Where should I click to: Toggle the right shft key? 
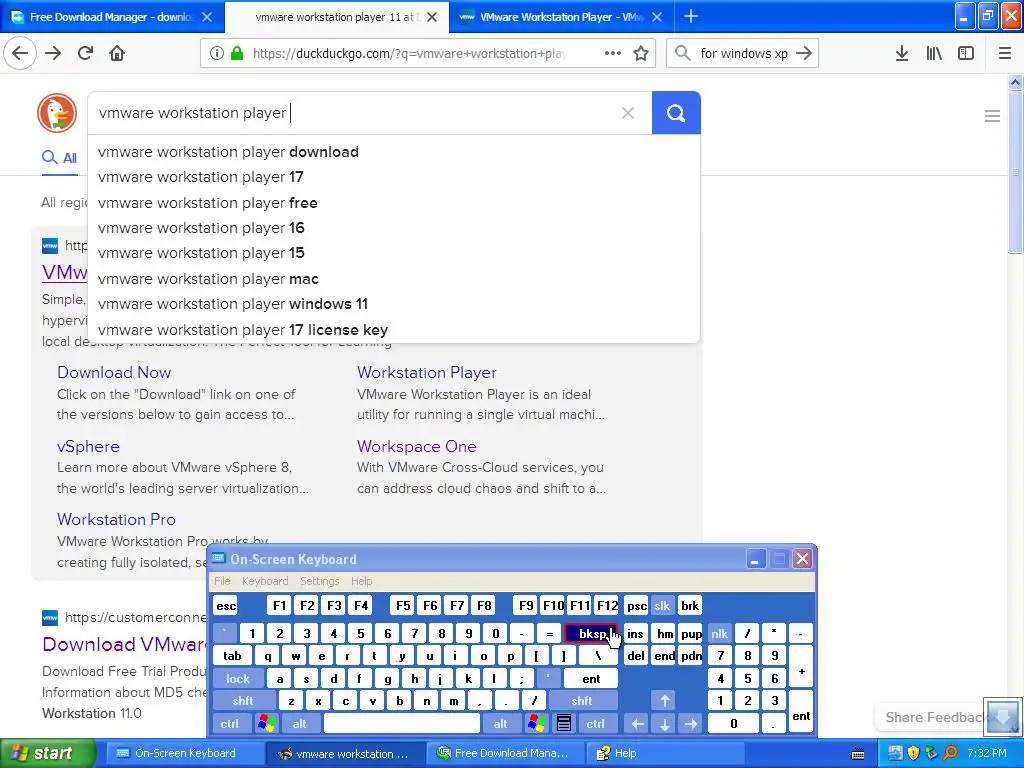(582, 701)
